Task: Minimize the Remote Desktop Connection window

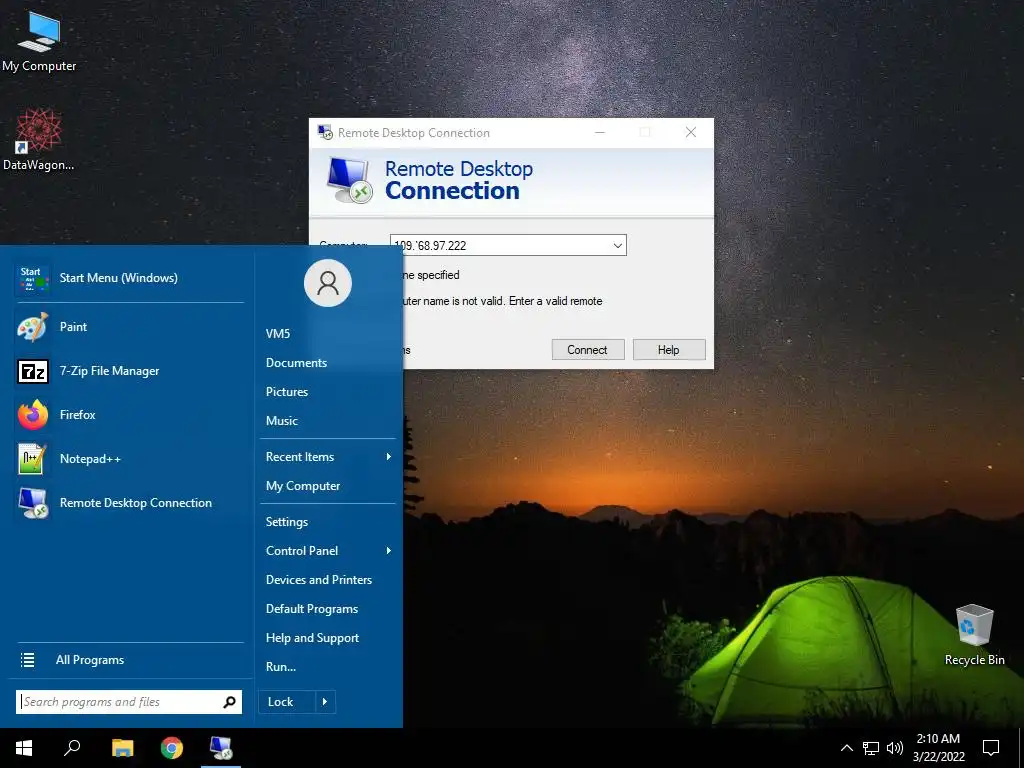Action: click(x=600, y=133)
